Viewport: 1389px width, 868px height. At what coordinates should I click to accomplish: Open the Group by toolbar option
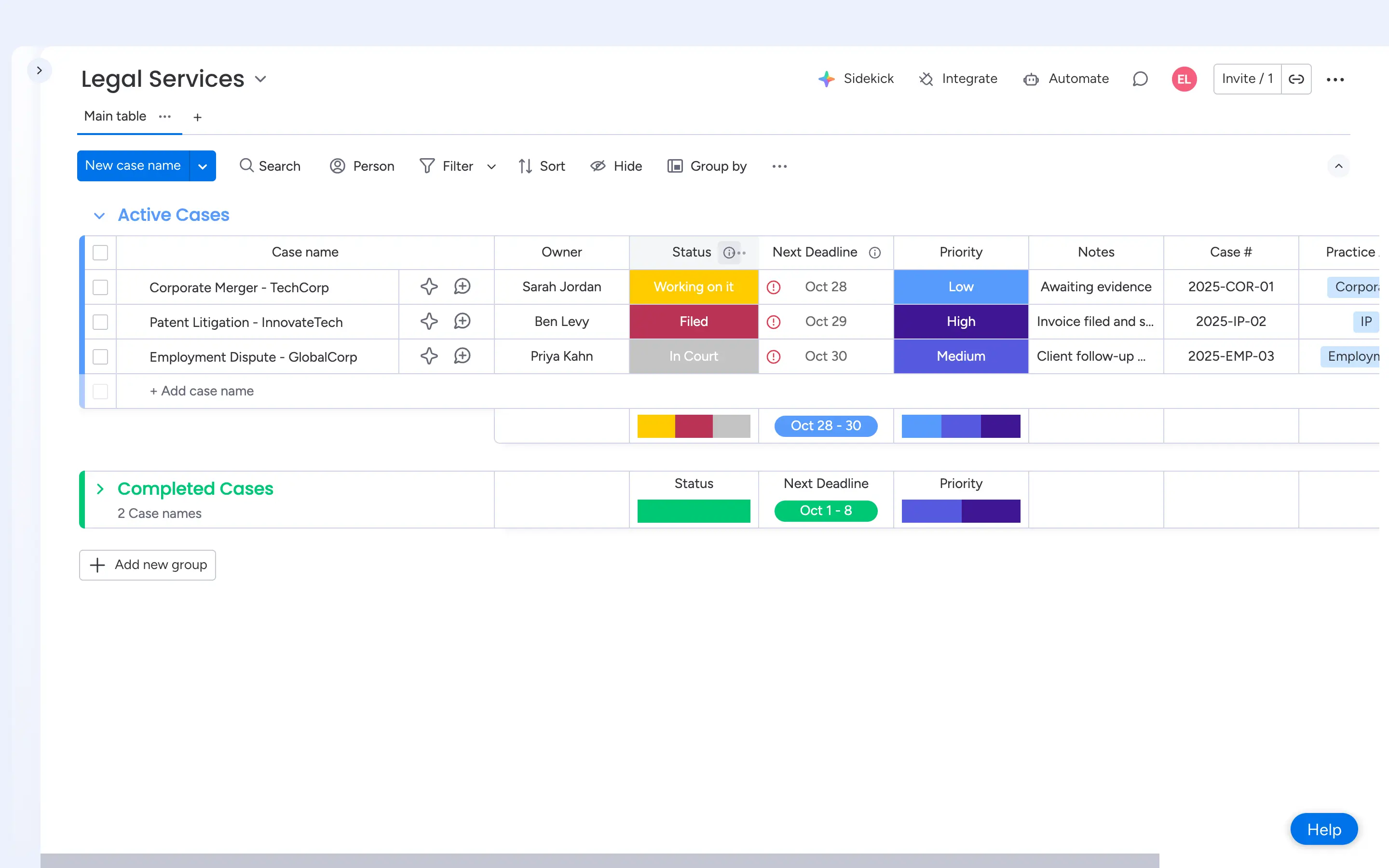707,166
